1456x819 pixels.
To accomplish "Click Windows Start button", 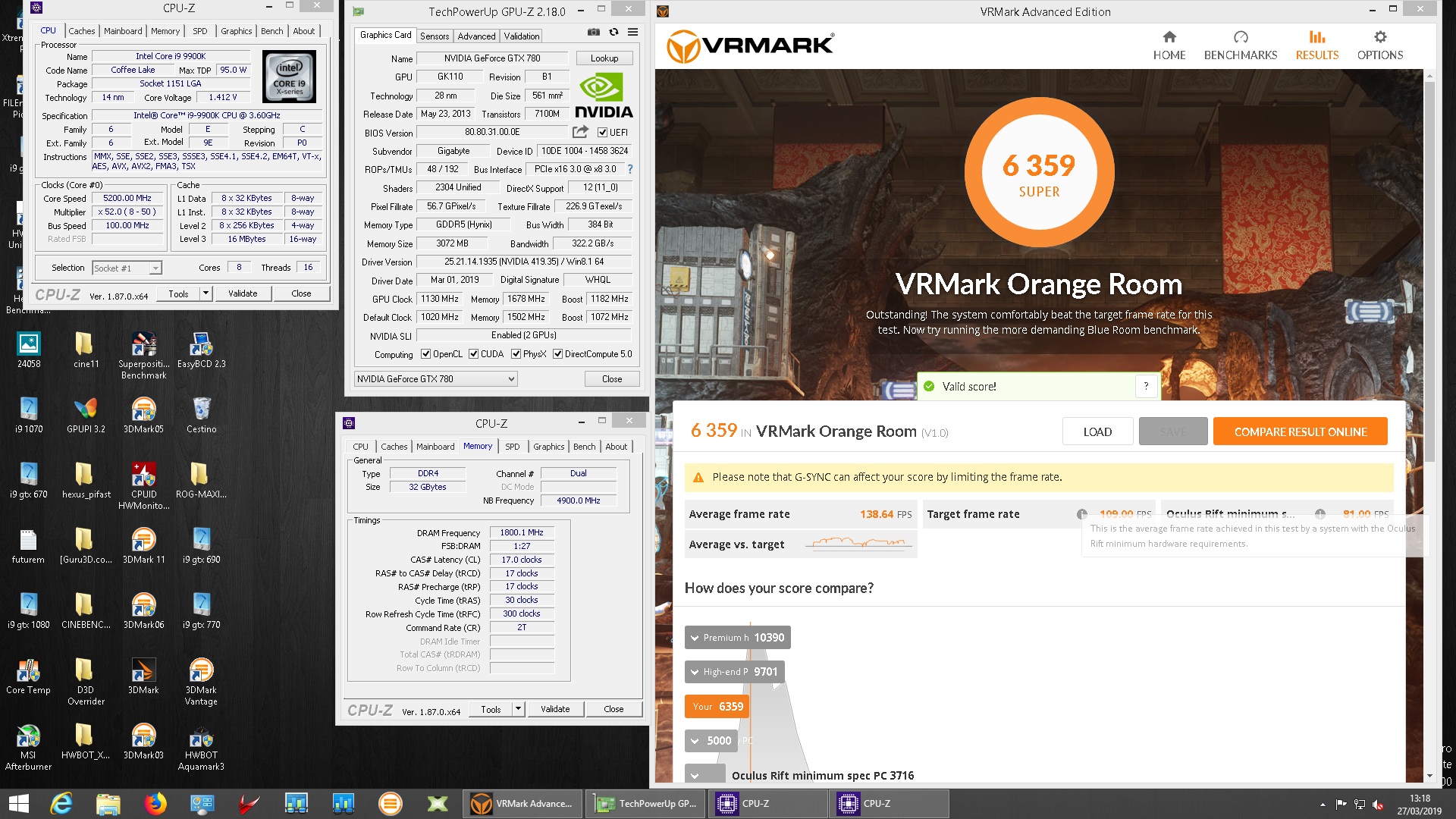I will (x=18, y=803).
